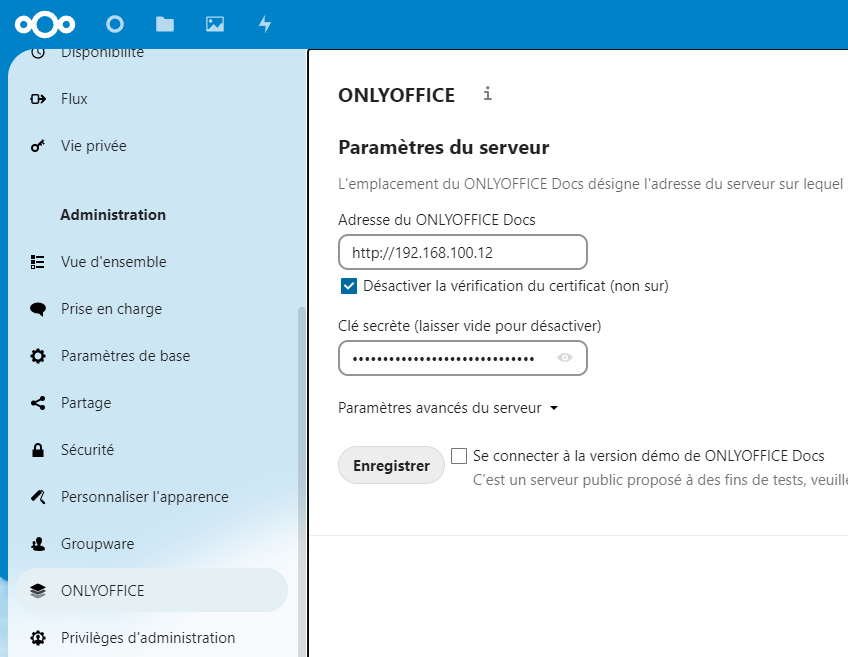Click the info icon next to ONLYOFFICE heading

(487, 94)
